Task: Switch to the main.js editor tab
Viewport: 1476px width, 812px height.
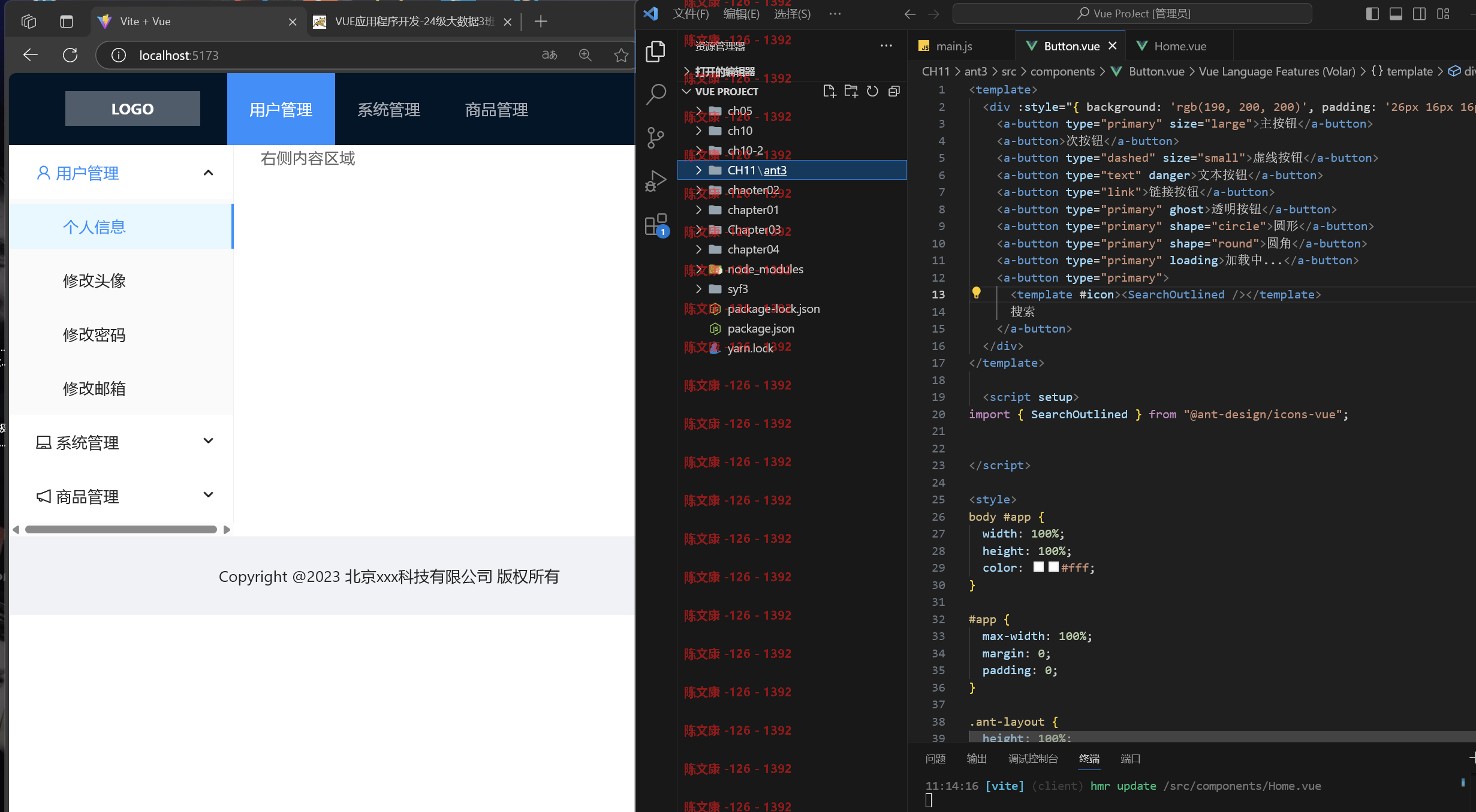Action: (954, 46)
